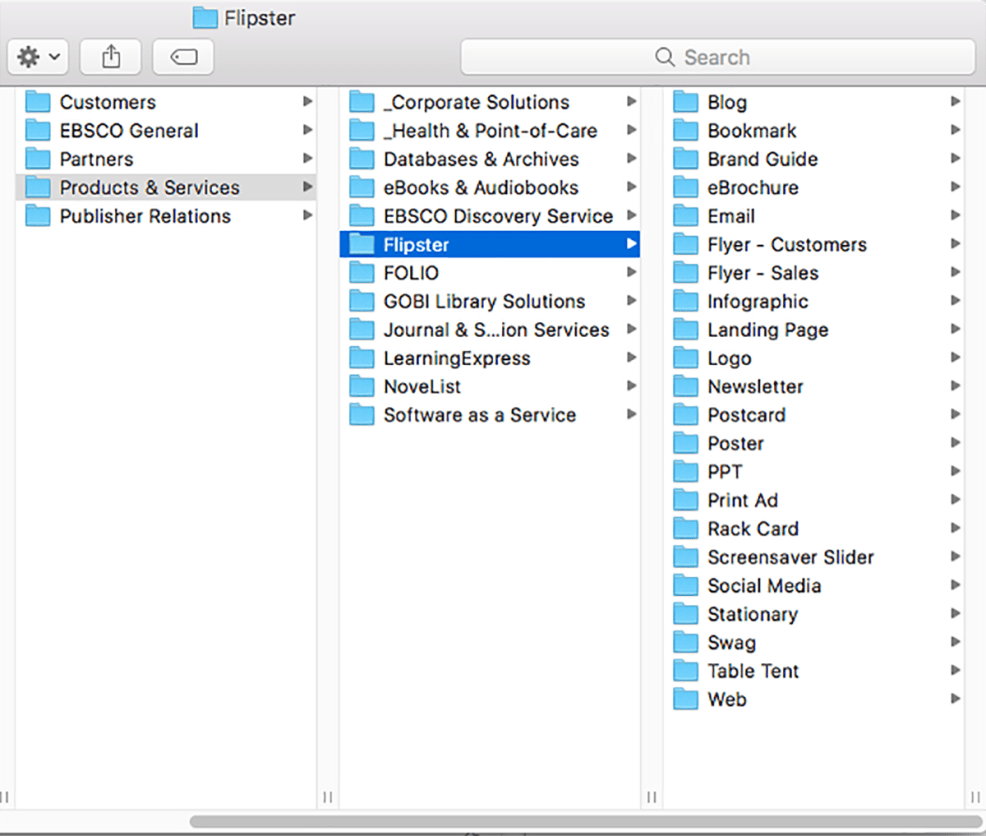Click the Edit Tags toolbar button
This screenshot has height=836, width=986.
183,58
